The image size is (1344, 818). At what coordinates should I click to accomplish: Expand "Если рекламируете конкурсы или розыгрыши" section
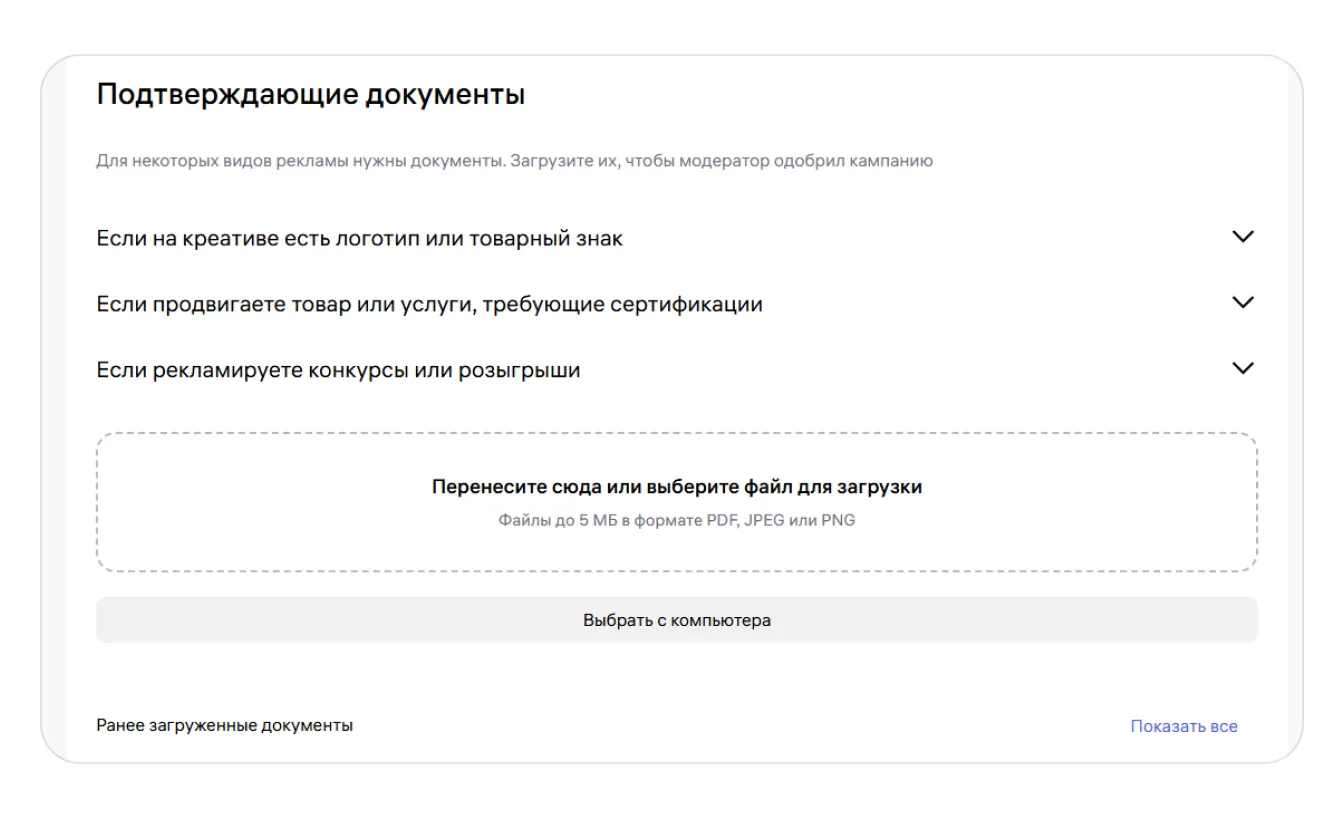pyautogui.click(x=338, y=370)
